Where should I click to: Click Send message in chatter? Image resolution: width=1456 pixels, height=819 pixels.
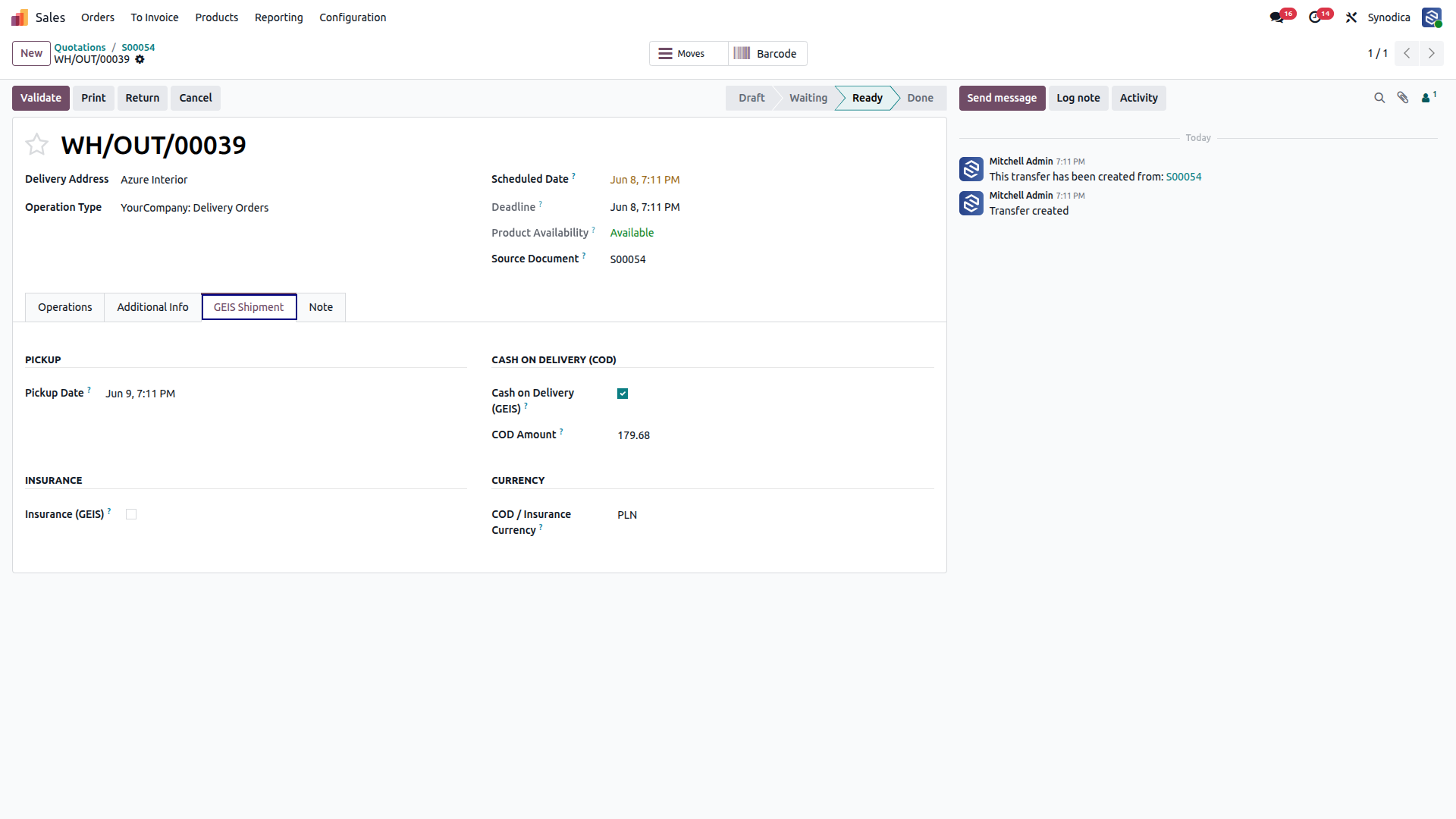[1002, 98]
